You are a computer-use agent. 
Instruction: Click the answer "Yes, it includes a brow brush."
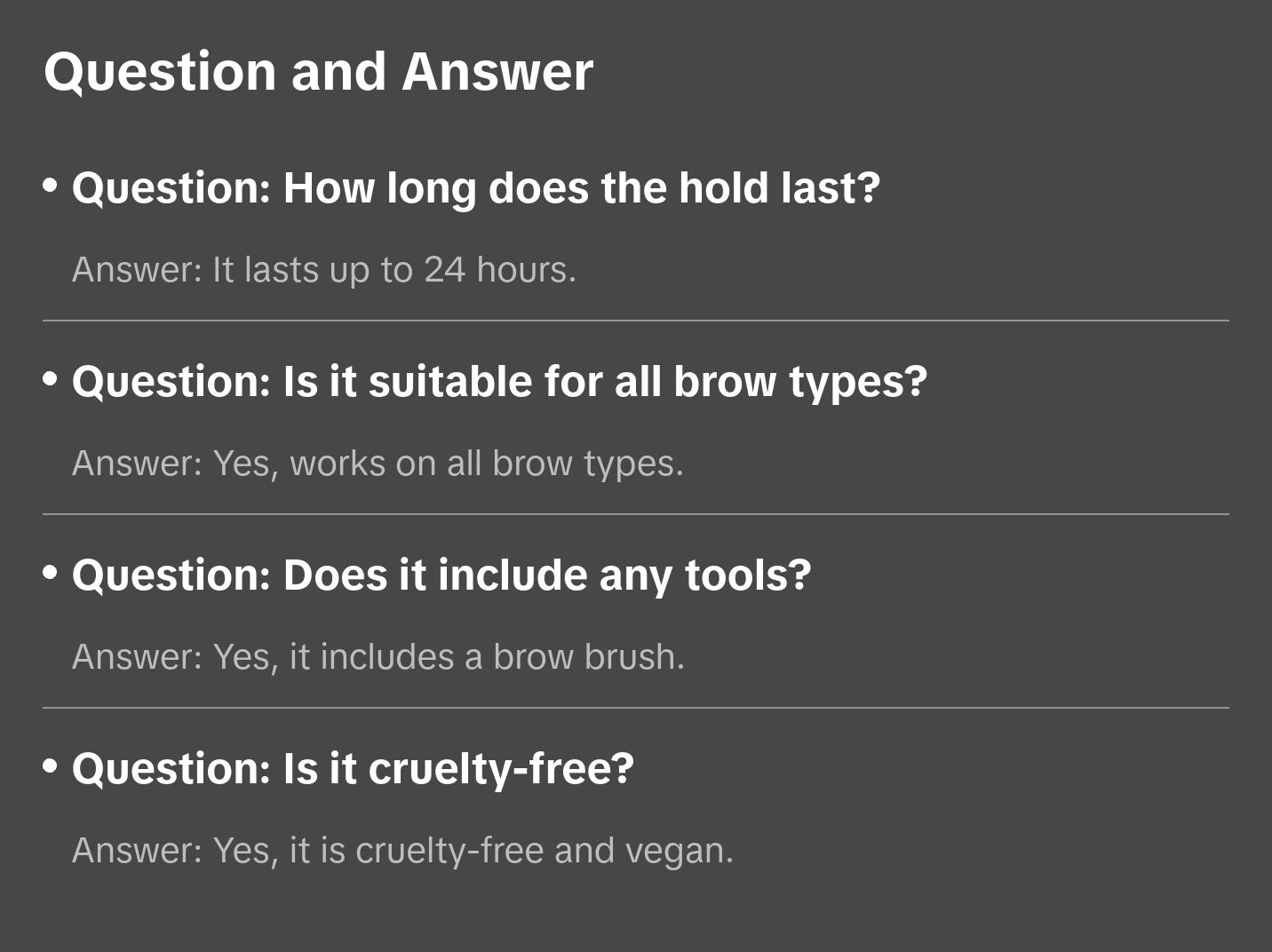(x=378, y=657)
